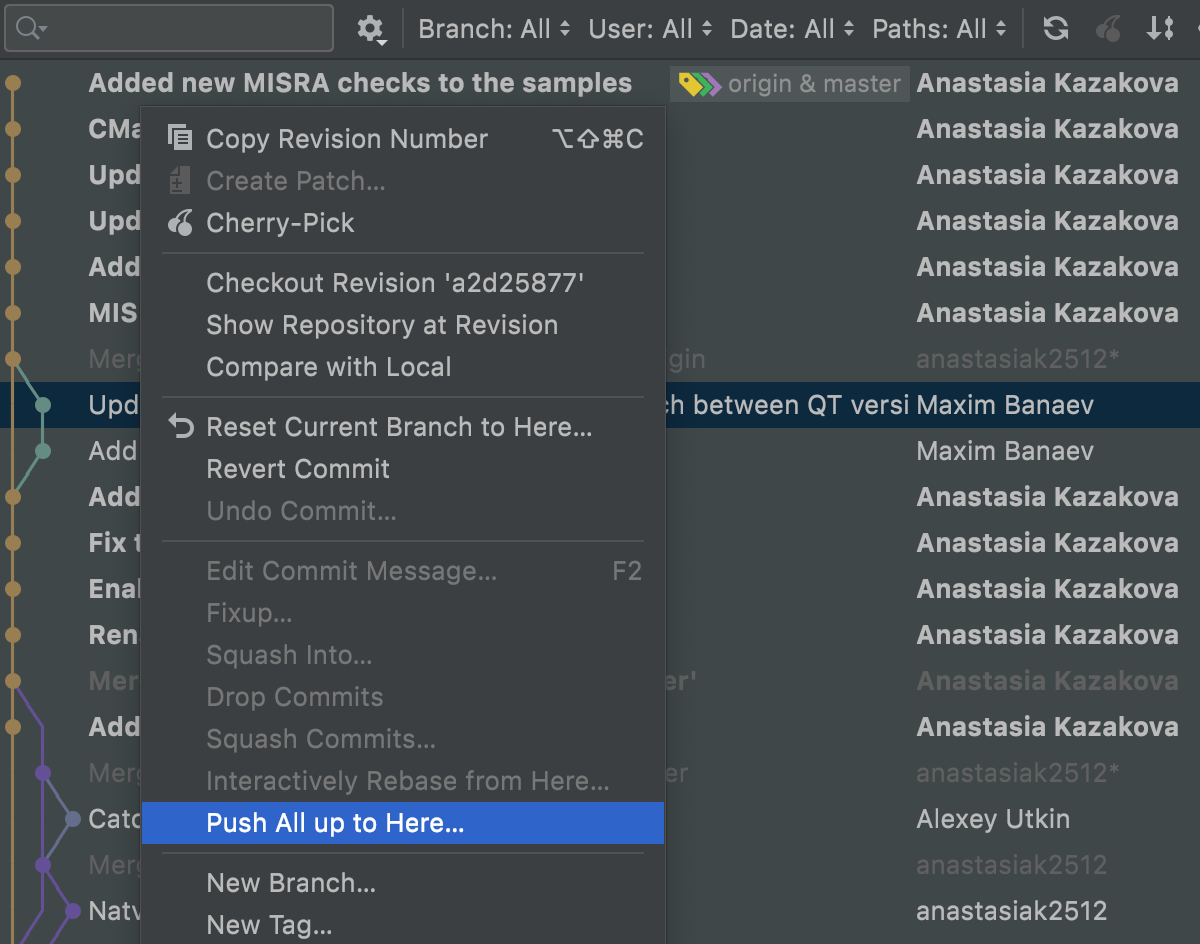This screenshot has height=944, width=1200.
Task: Choose Checkout Revision 'a2d25877'
Action: pyautogui.click(x=403, y=283)
